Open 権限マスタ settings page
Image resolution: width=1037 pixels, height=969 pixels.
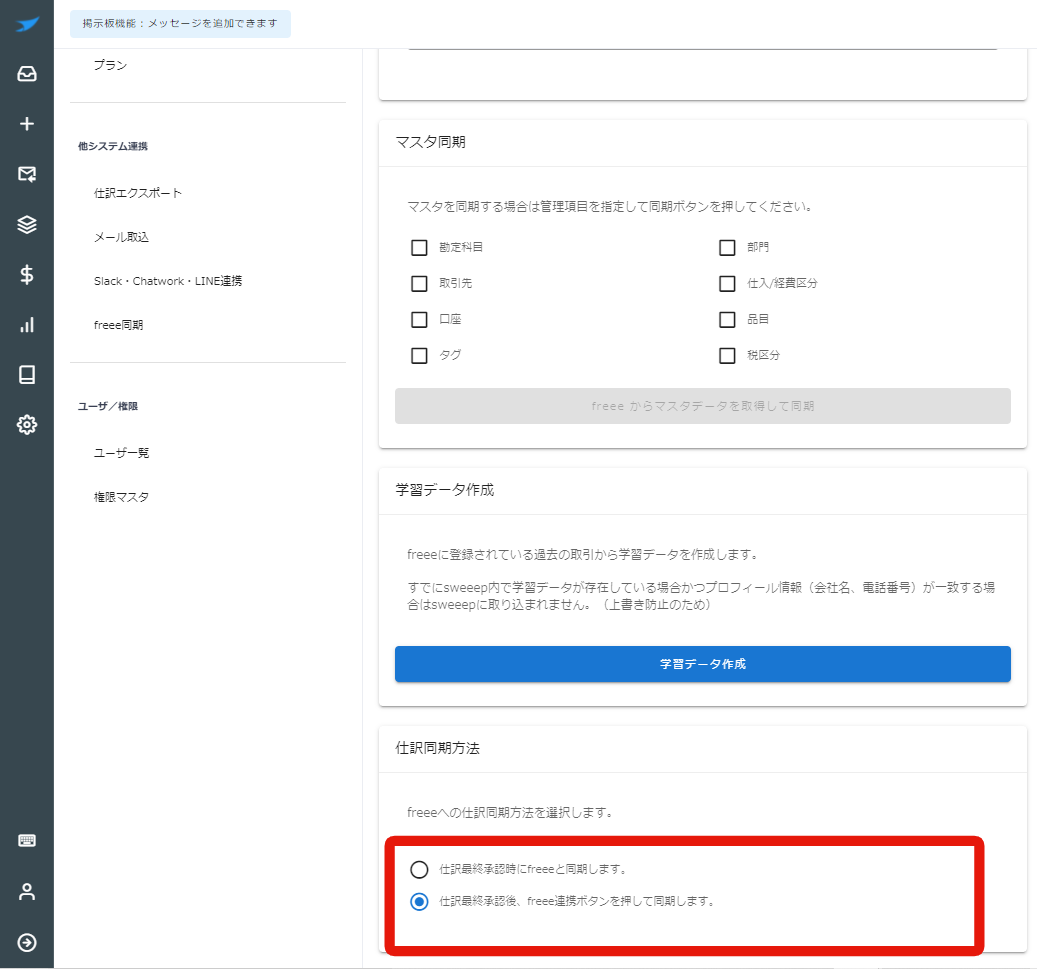pyautogui.click(x=121, y=497)
